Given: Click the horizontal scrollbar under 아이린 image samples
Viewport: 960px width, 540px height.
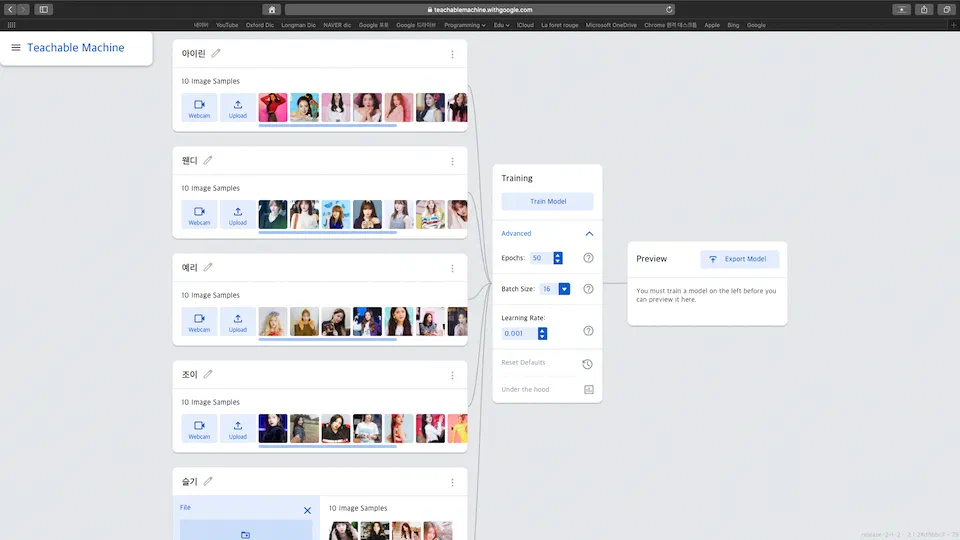Looking at the screenshot, I should (327, 125).
